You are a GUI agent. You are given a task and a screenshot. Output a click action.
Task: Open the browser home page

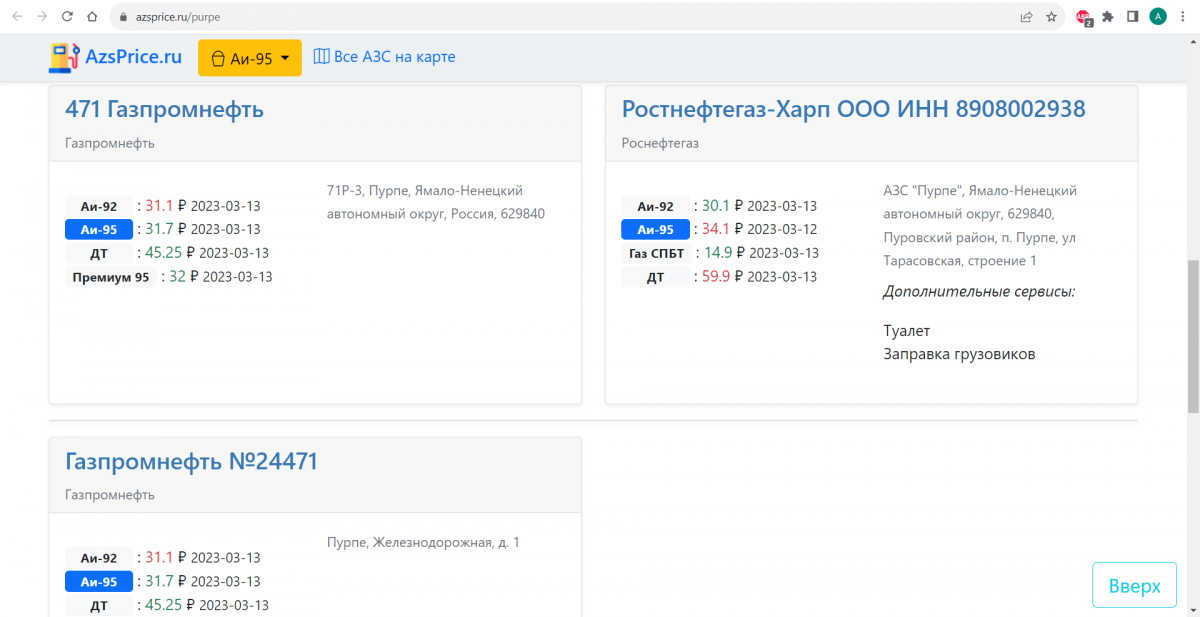coord(92,16)
